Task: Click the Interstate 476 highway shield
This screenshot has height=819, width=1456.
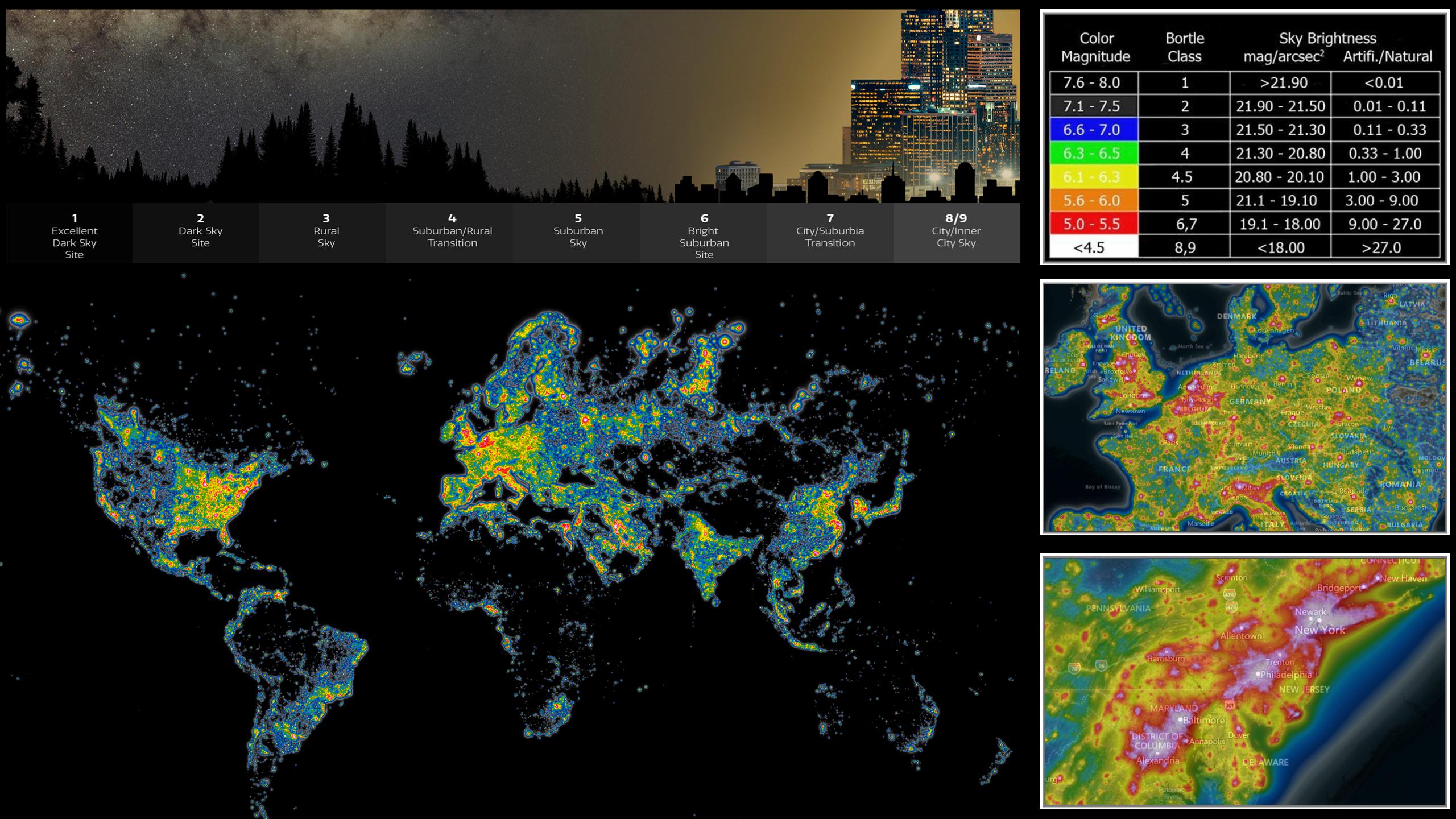Action: (x=1229, y=595)
